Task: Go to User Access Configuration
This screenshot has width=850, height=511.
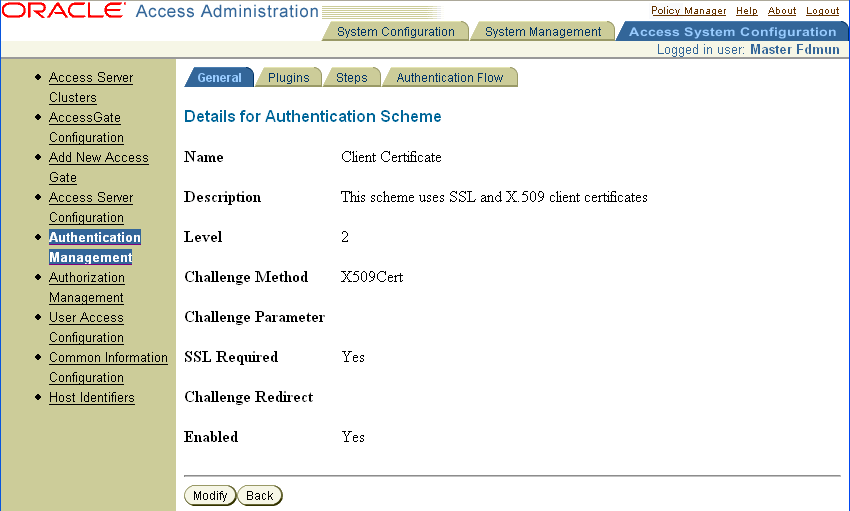Action: point(86,327)
